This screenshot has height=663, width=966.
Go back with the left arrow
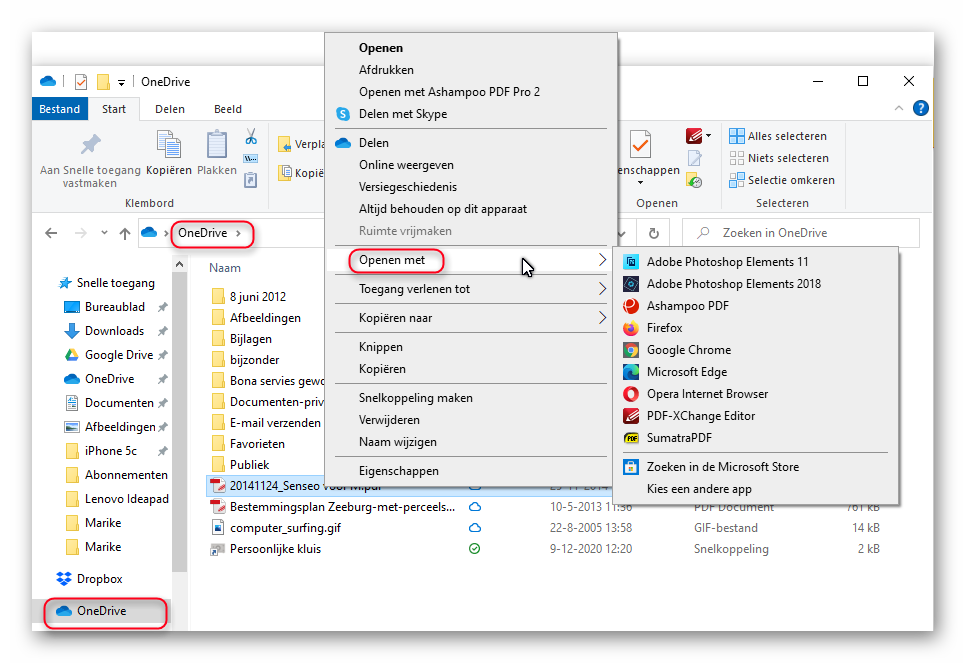point(51,233)
